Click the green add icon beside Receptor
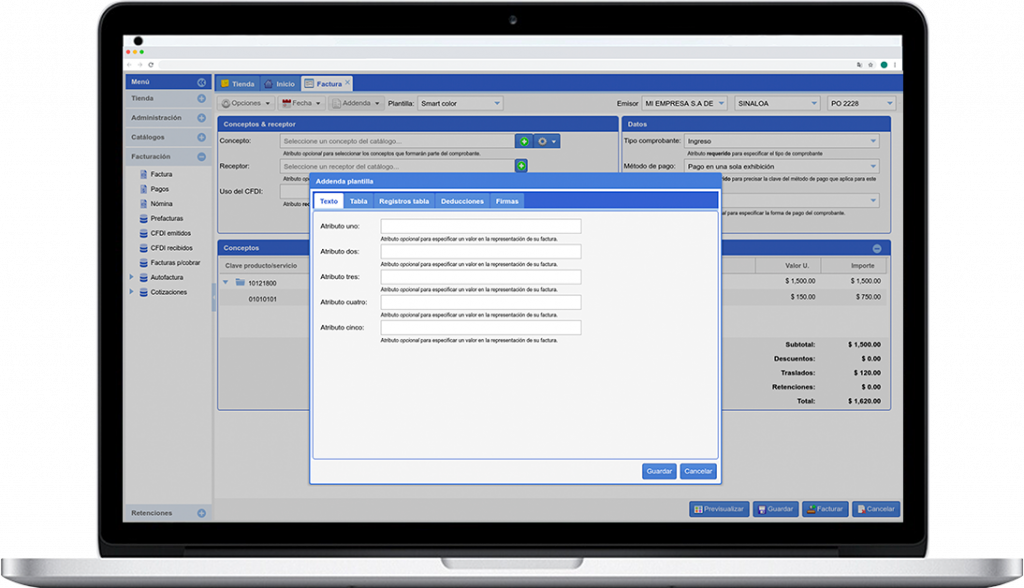 [521, 166]
